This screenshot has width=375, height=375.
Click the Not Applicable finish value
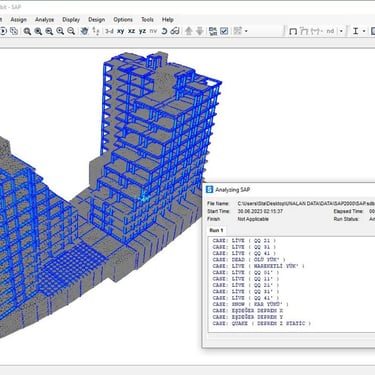[253, 219]
